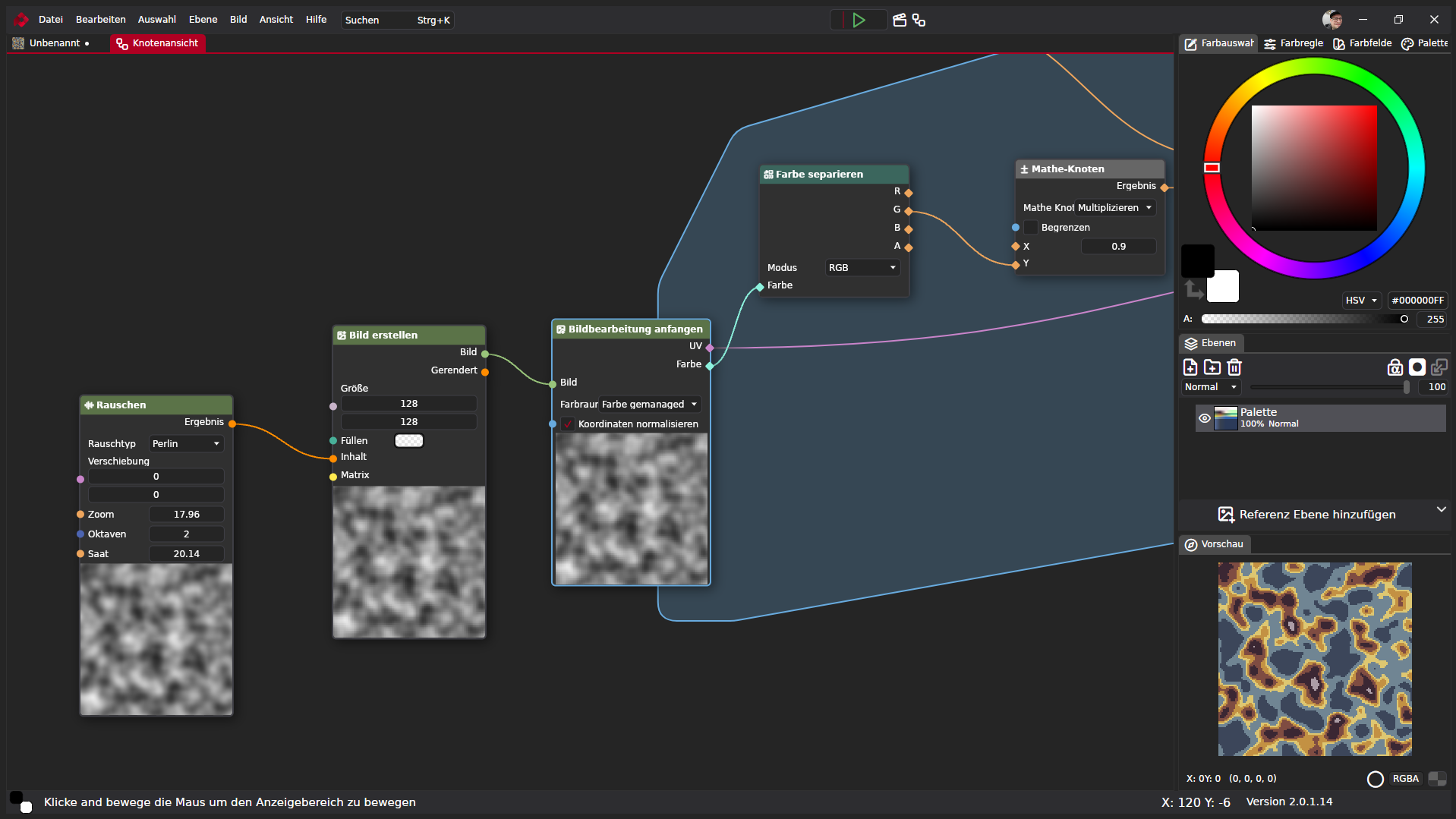Open the HSV color mode dropdown
The height and width of the screenshot is (819, 1456).
click(1361, 301)
